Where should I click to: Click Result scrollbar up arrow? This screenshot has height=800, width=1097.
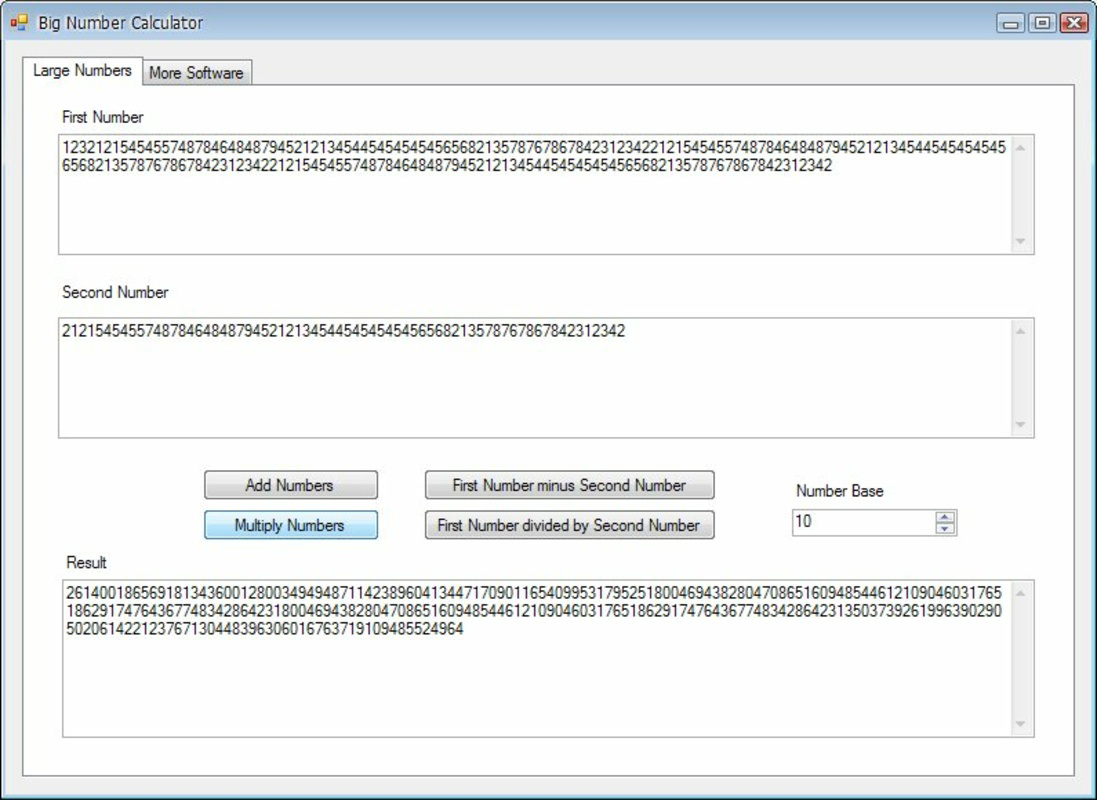(1021, 593)
